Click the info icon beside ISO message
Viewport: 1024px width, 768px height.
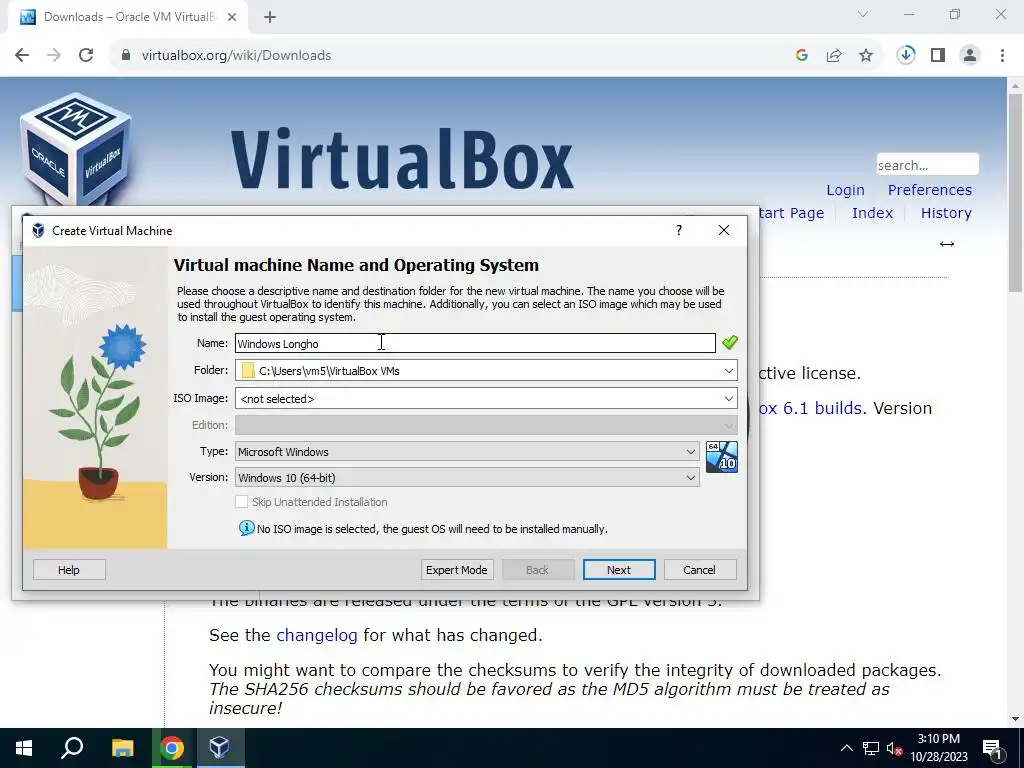246,528
